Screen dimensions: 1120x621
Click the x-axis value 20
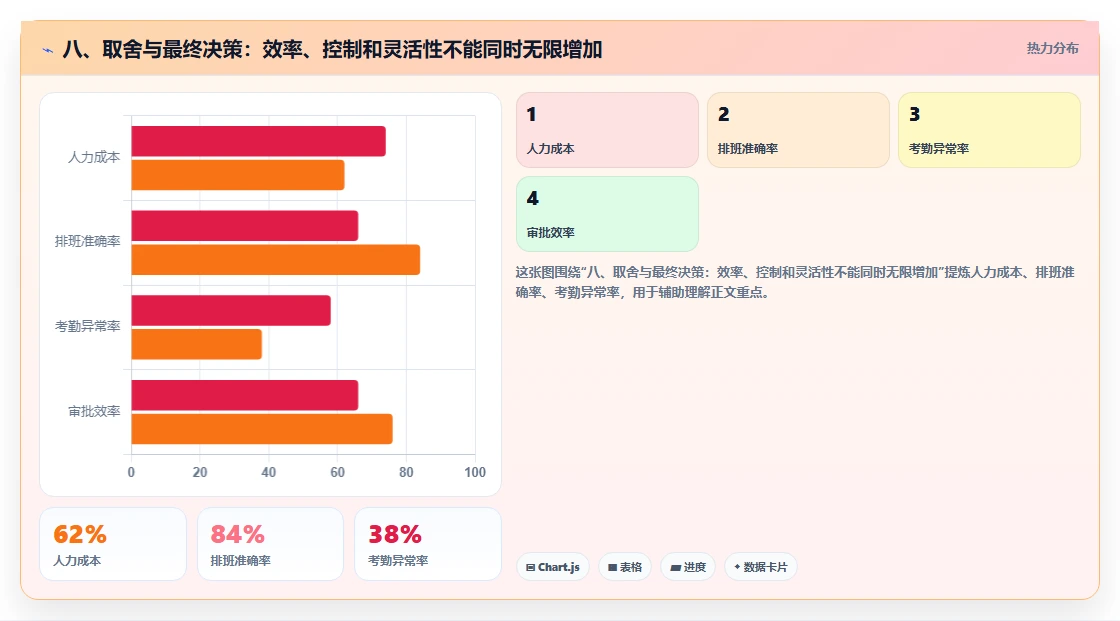pos(200,472)
